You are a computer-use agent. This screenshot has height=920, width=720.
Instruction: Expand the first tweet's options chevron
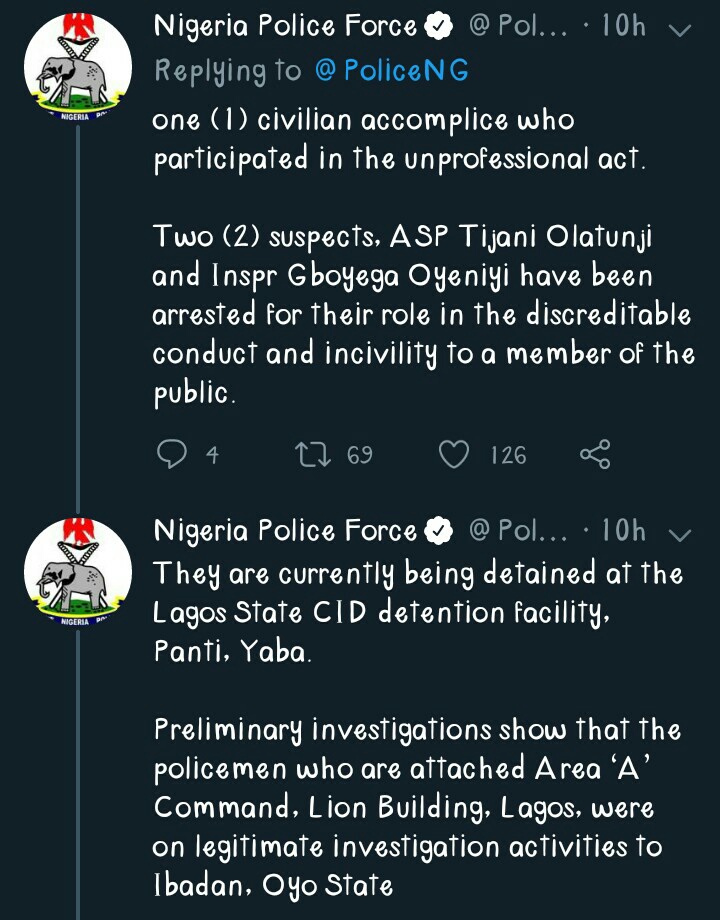click(x=679, y=29)
